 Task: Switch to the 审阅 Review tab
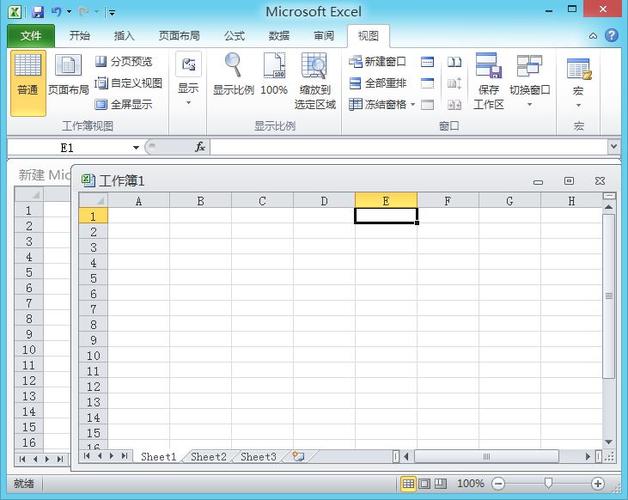pos(324,36)
